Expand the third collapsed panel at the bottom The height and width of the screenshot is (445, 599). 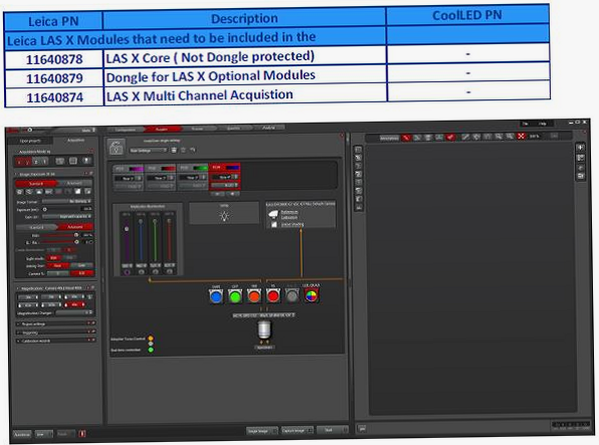point(55,340)
